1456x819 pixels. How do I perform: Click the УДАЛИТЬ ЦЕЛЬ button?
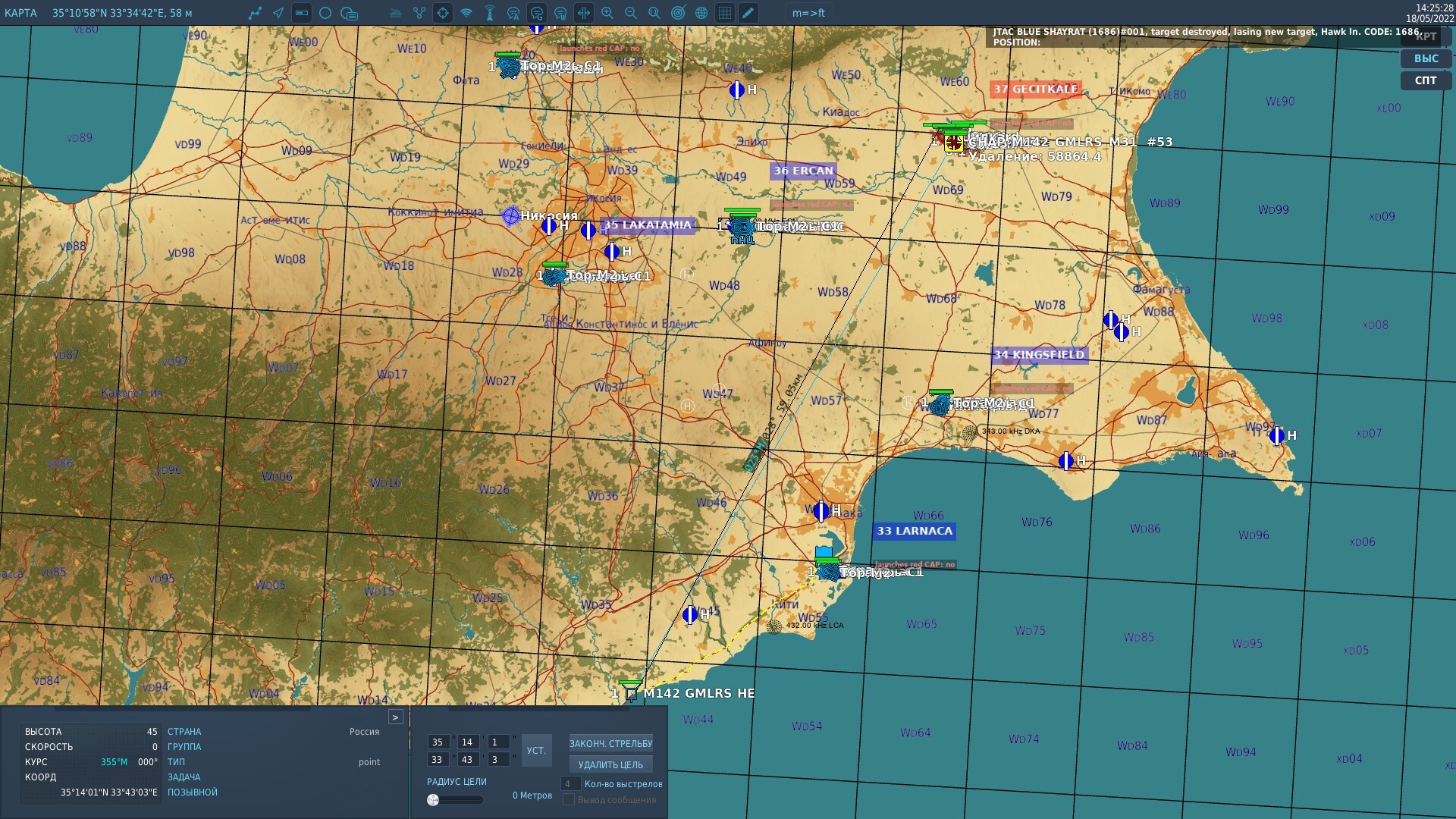(x=610, y=764)
